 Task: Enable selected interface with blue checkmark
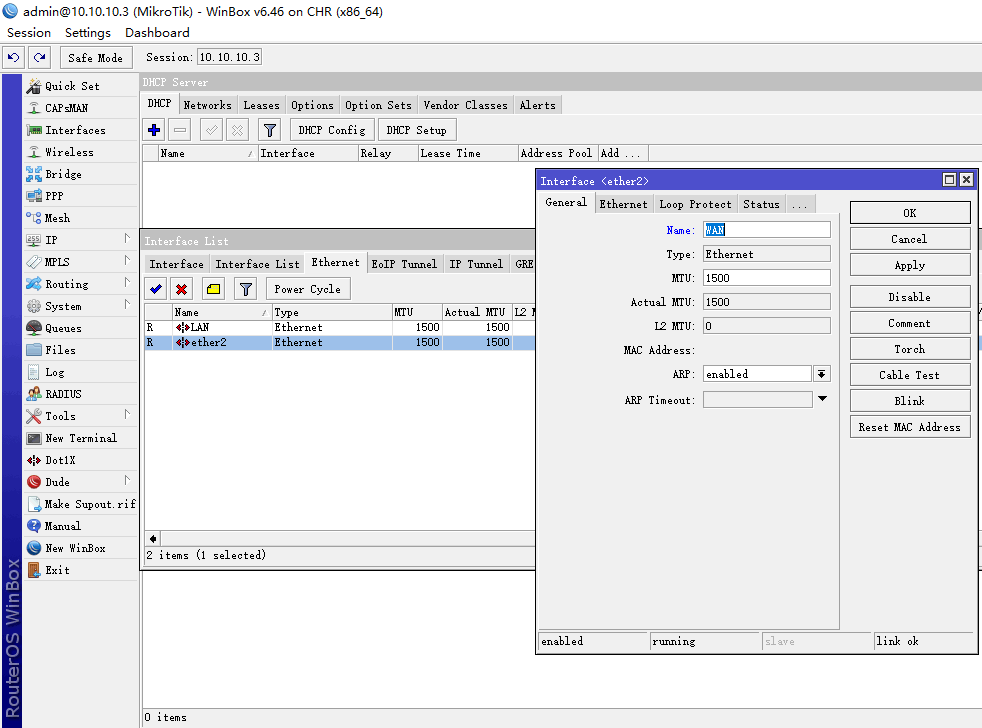pos(156,289)
